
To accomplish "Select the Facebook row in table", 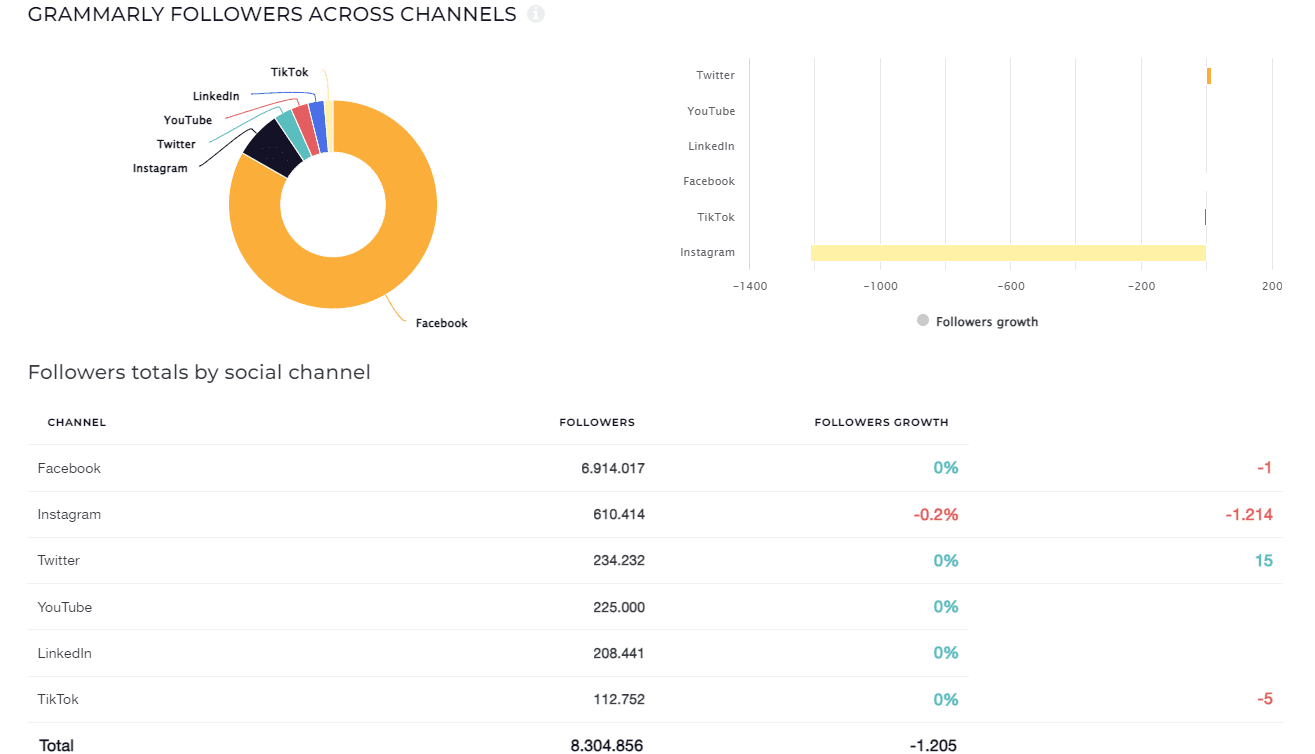I will tap(69, 468).
